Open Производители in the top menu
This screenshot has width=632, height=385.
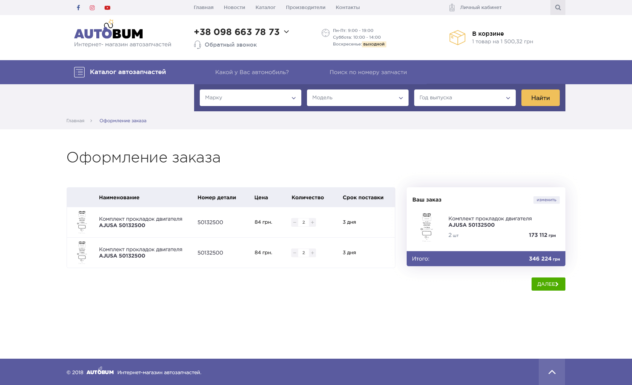pos(306,7)
